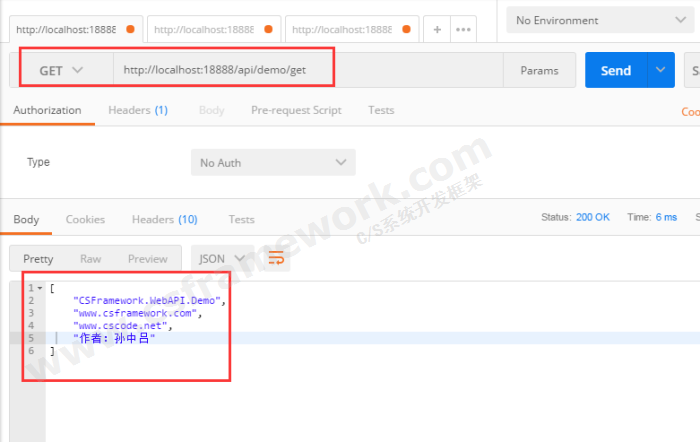Switch response view to Raw

(91, 259)
